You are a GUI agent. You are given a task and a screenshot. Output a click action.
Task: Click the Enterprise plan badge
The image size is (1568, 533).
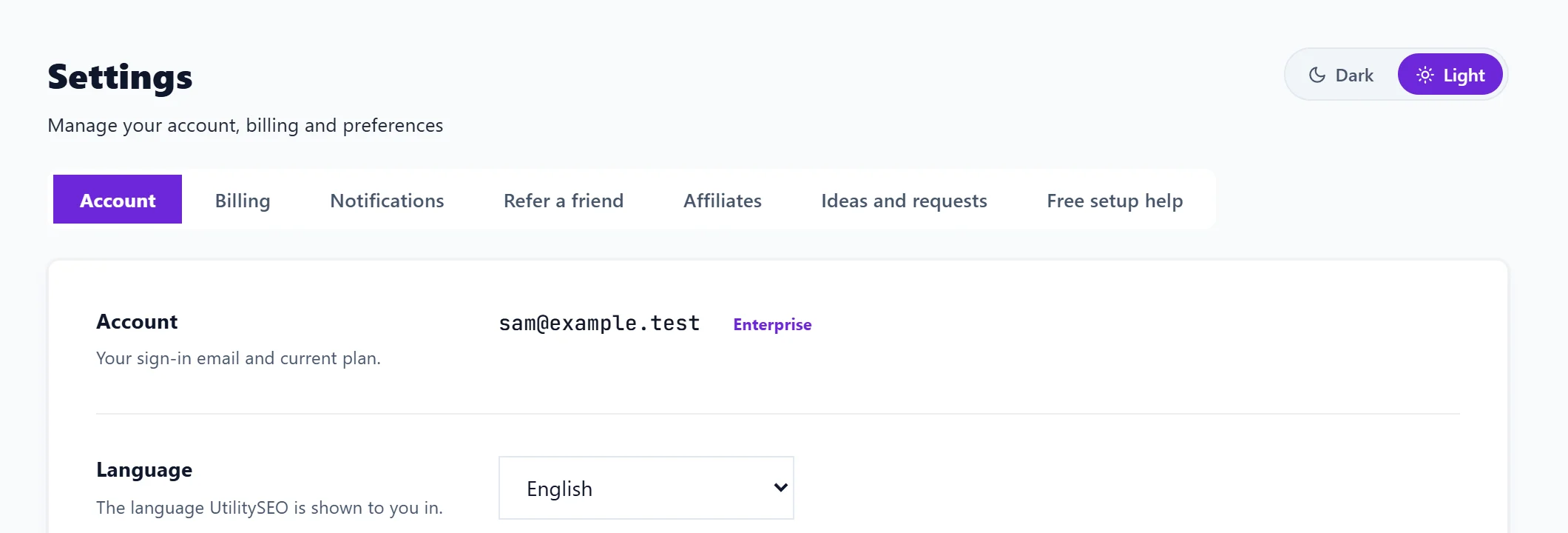coord(772,324)
